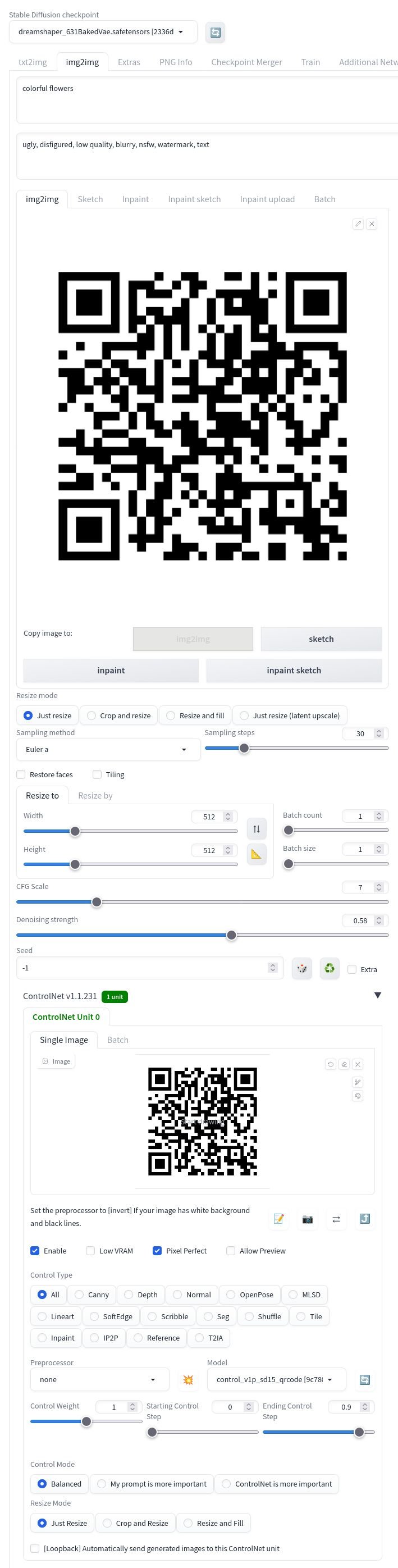This screenshot has height=1568, width=398.
Task: Toggle the ControlNet Enable checkbox
Action: (x=35, y=1250)
